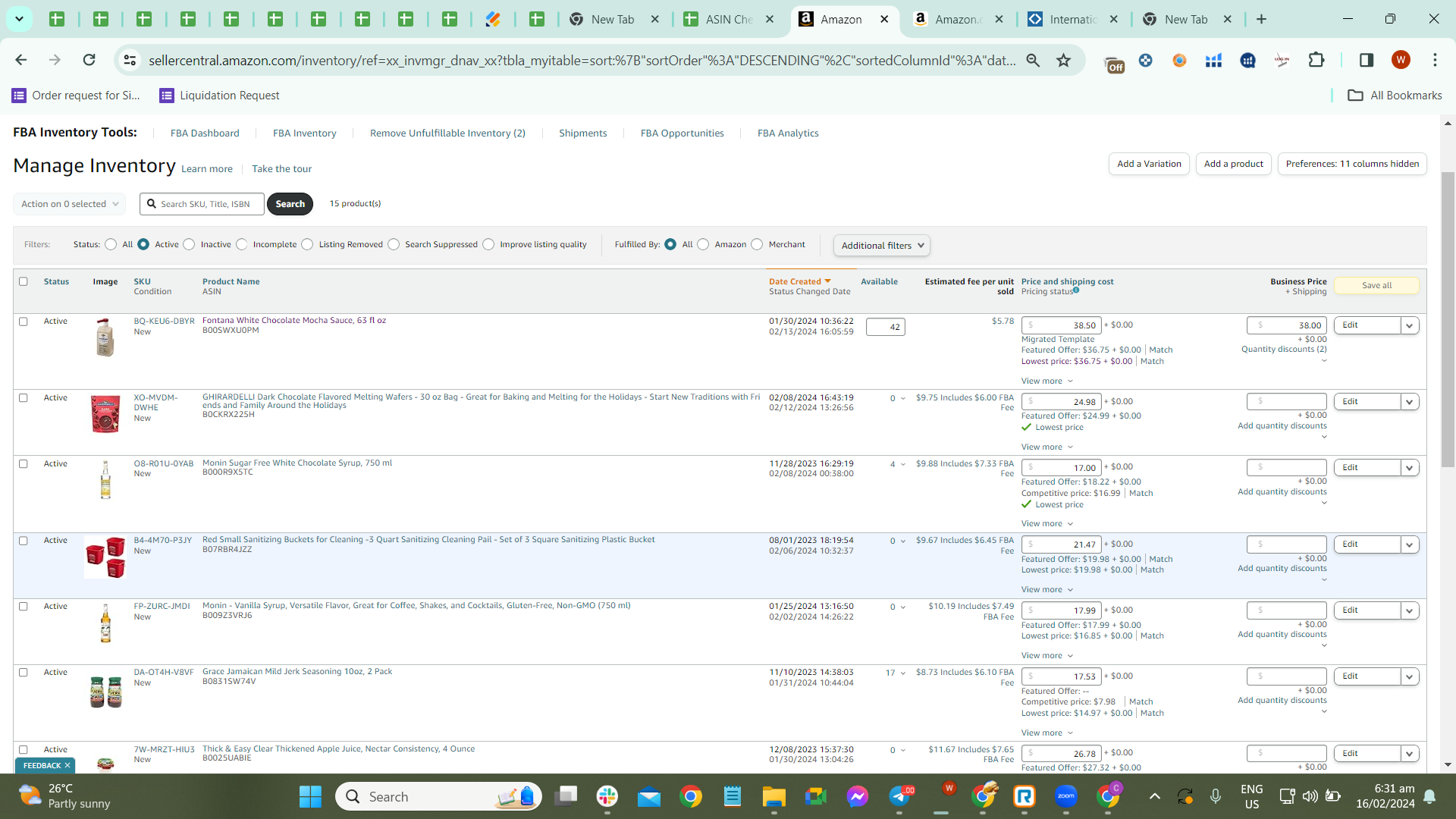Filter by Fulfilled By Merchant

(757, 244)
